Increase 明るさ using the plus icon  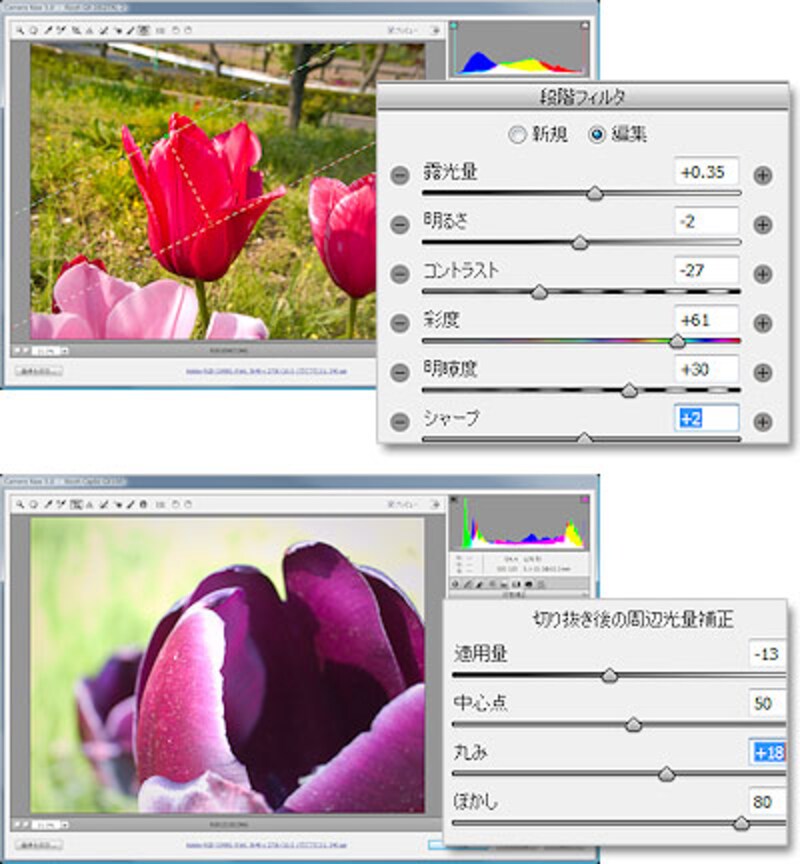[763, 224]
